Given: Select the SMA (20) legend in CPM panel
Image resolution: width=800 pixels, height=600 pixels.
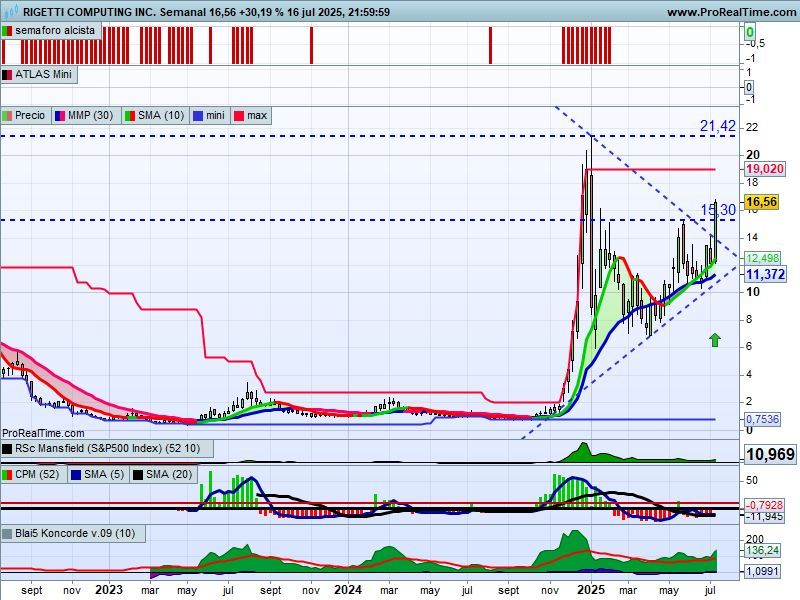Looking at the screenshot, I should pyautogui.click(x=163, y=475).
